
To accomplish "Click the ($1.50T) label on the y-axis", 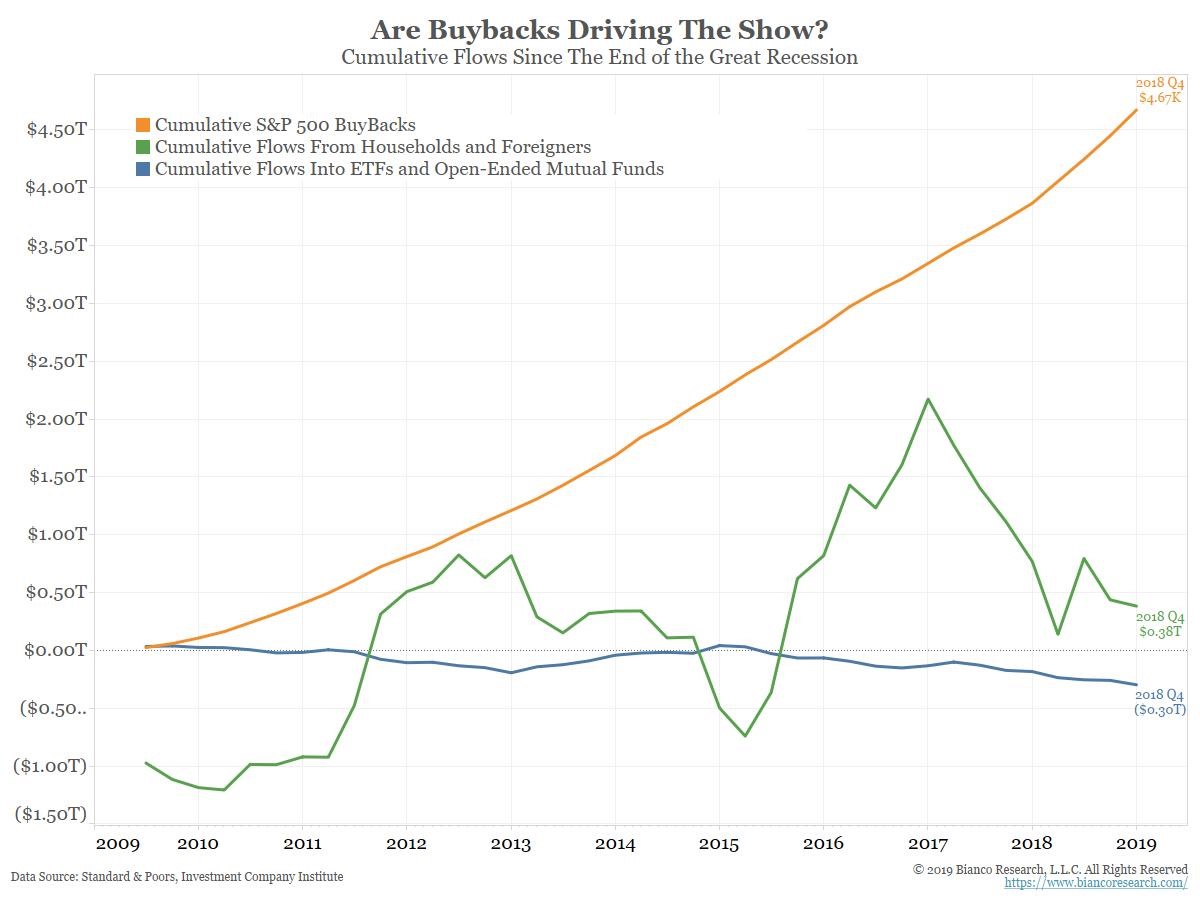I will tap(51, 814).
